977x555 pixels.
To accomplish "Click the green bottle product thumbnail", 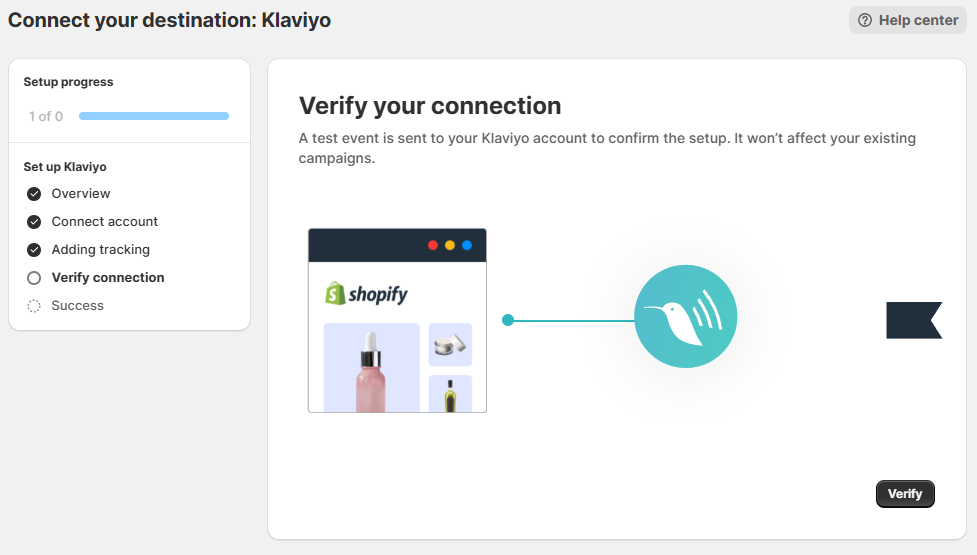I will (450, 394).
